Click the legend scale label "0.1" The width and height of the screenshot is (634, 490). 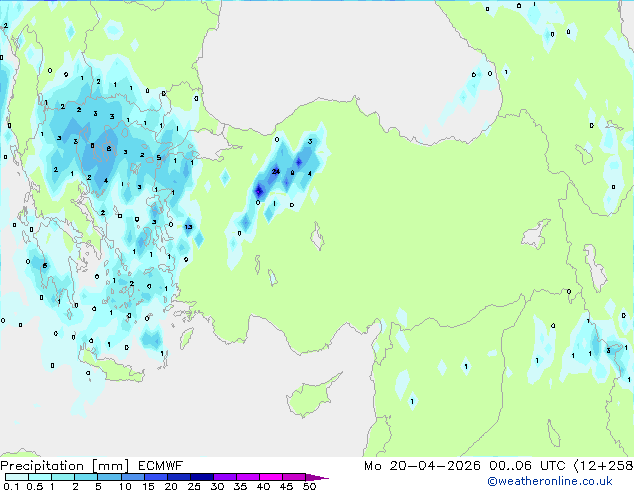pyautogui.click(x=11, y=486)
